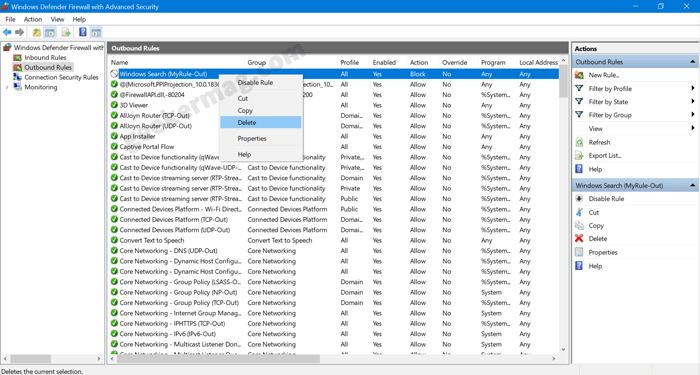Click green check icon beside App Installer
The width and height of the screenshot is (700, 375).
click(x=114, y=136)
